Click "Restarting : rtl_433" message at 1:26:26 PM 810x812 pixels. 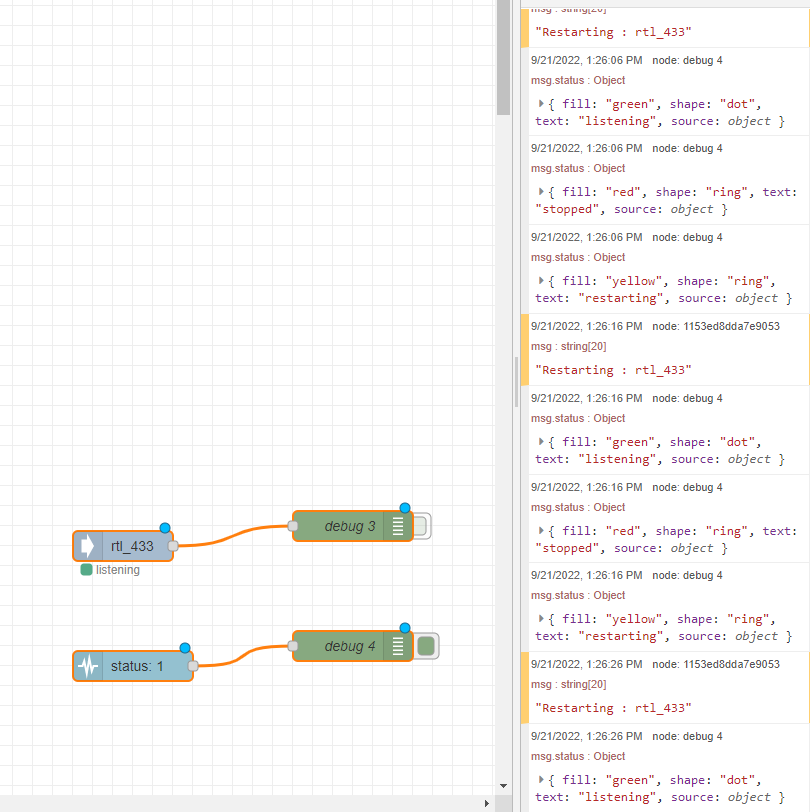[x=613, y=708]
